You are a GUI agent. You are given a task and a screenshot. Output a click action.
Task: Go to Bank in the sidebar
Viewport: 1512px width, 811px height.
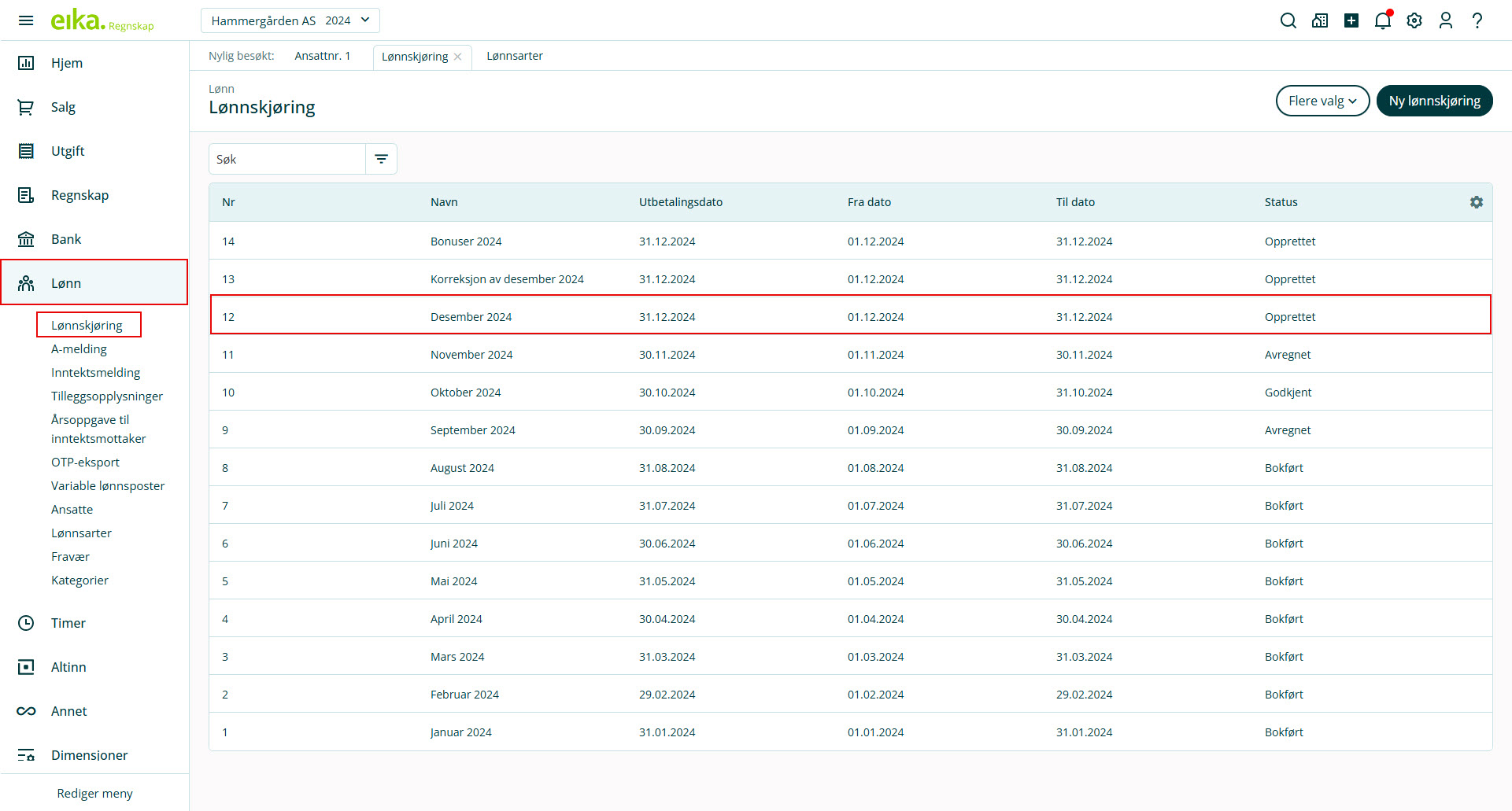point(66,239)
